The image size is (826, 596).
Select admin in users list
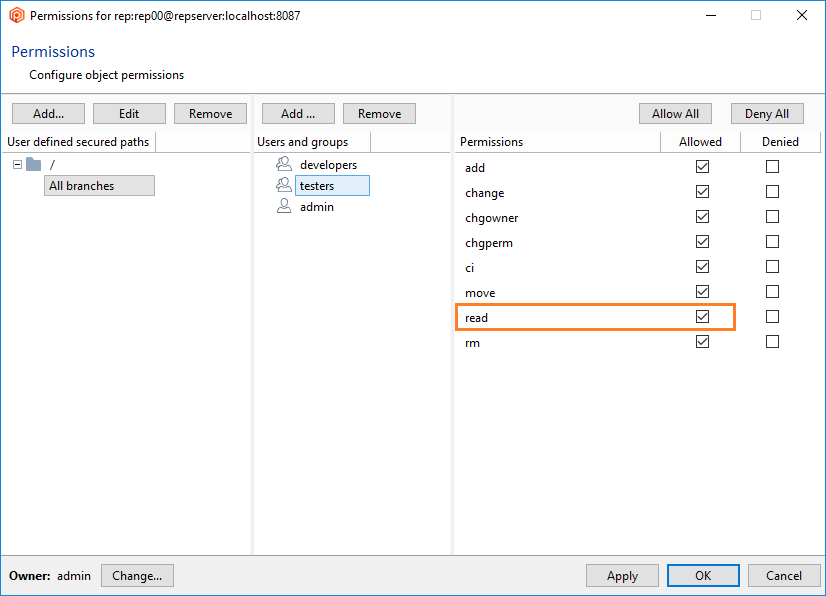coord(317,207)
